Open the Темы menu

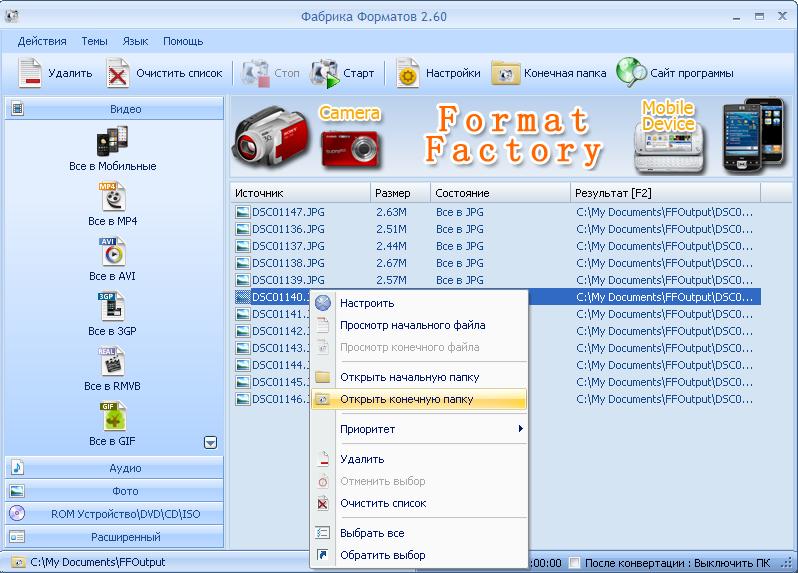tap(94, 41)
